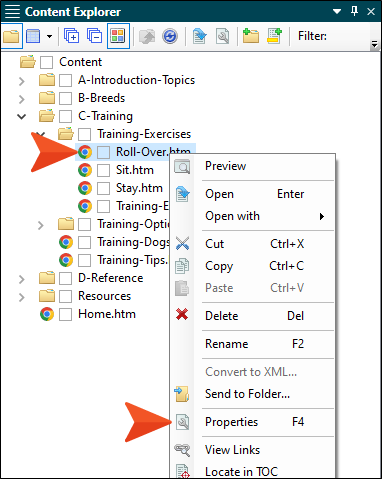Click the pin icon in title bar

coord(354,11)
